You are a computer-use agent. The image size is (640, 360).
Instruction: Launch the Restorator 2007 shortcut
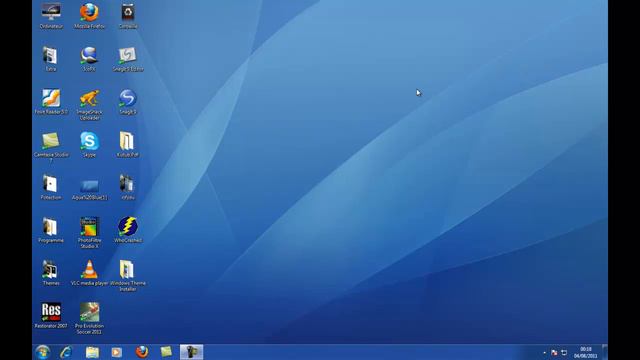[x=51, y=316]
